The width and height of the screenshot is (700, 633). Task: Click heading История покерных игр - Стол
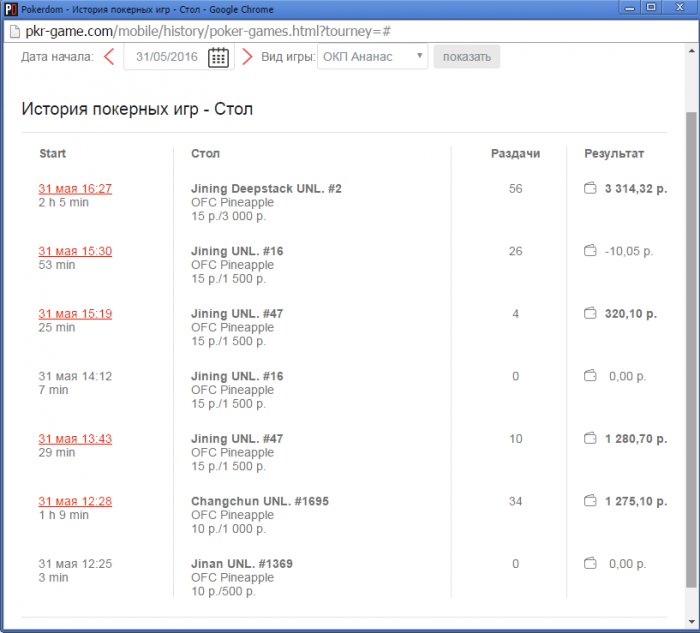pos(137,109)
